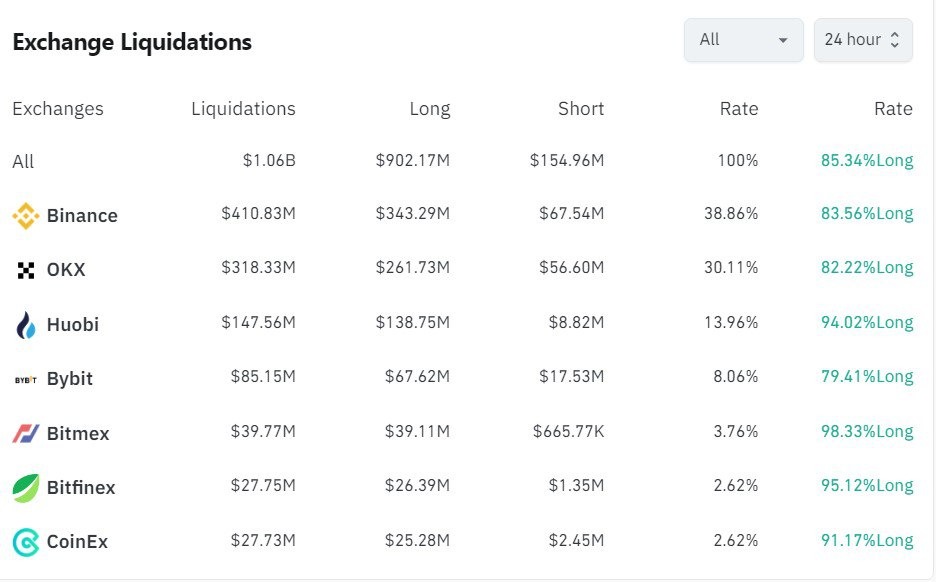Open the "All" filter dropdown

[x=743, y=40]
